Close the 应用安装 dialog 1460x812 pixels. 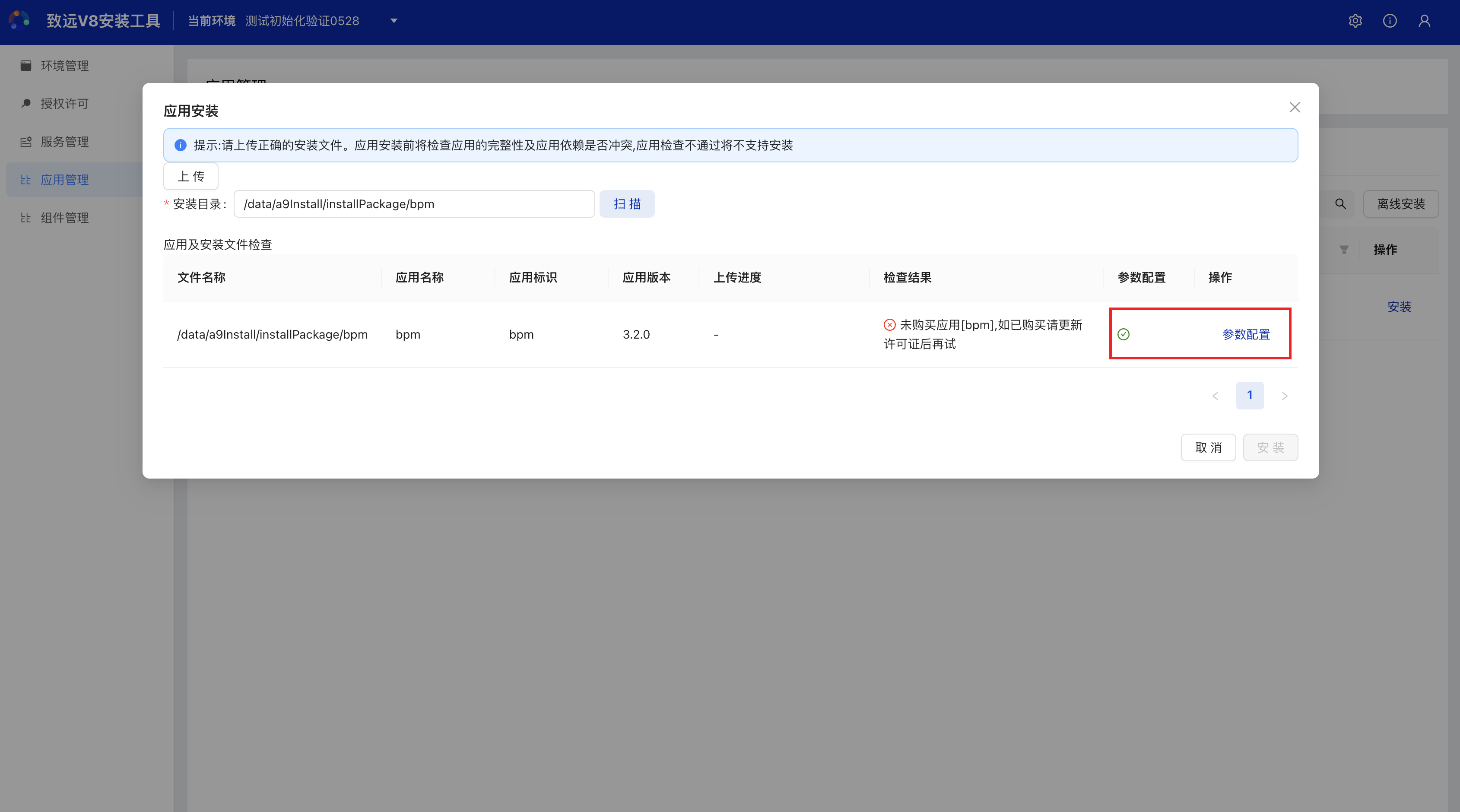point(1295,107)
